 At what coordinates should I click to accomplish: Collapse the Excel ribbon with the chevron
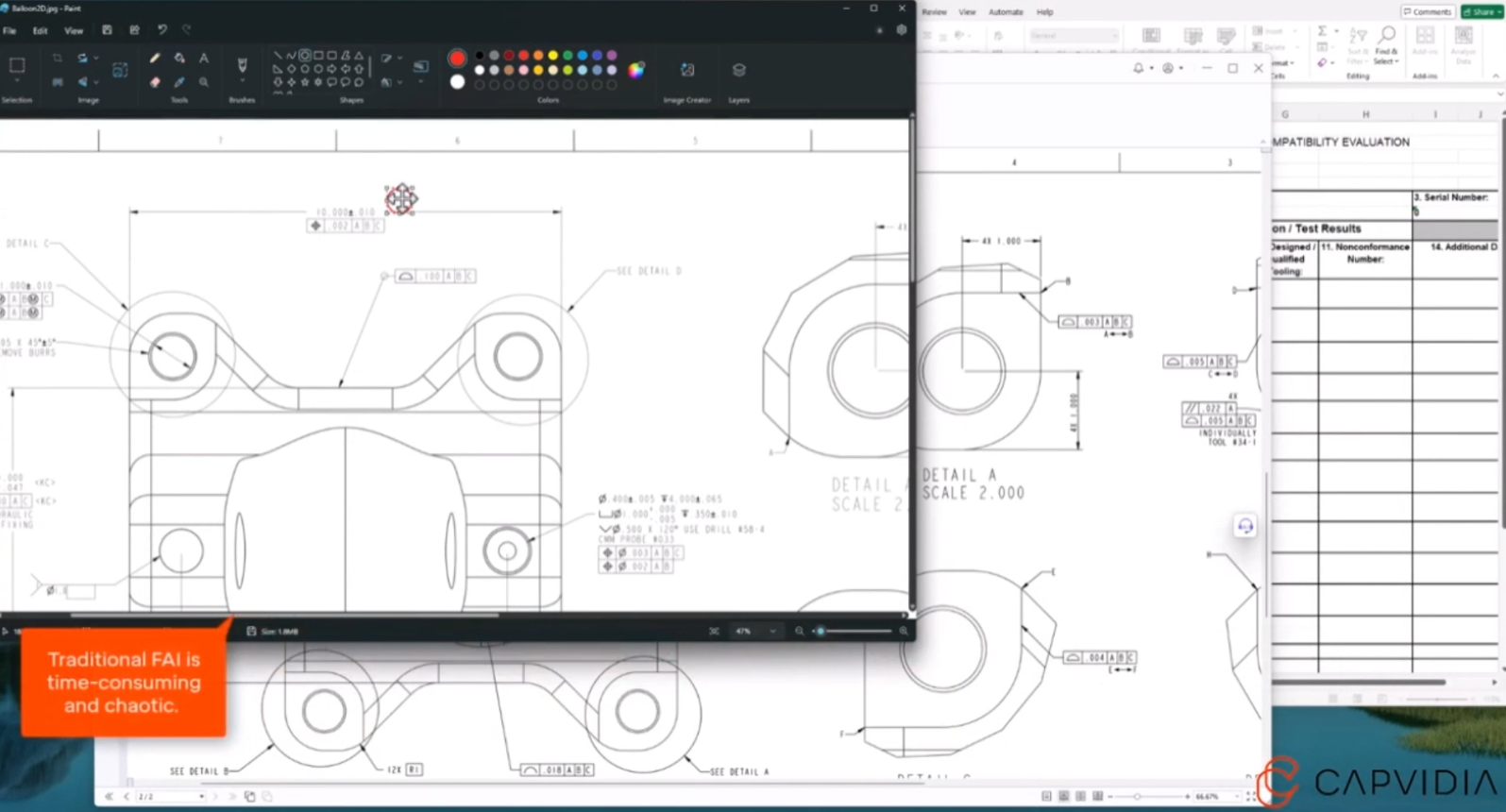pos(1496,76)
